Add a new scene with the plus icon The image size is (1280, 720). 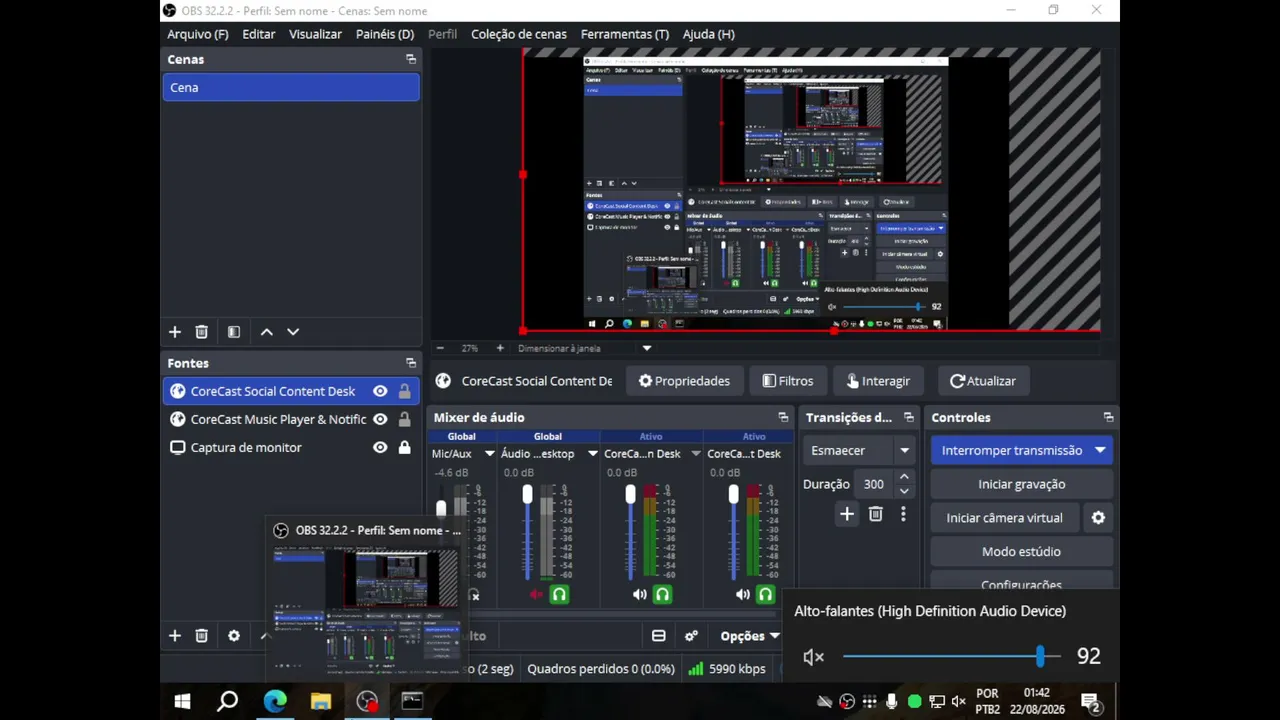click(174, 332)
